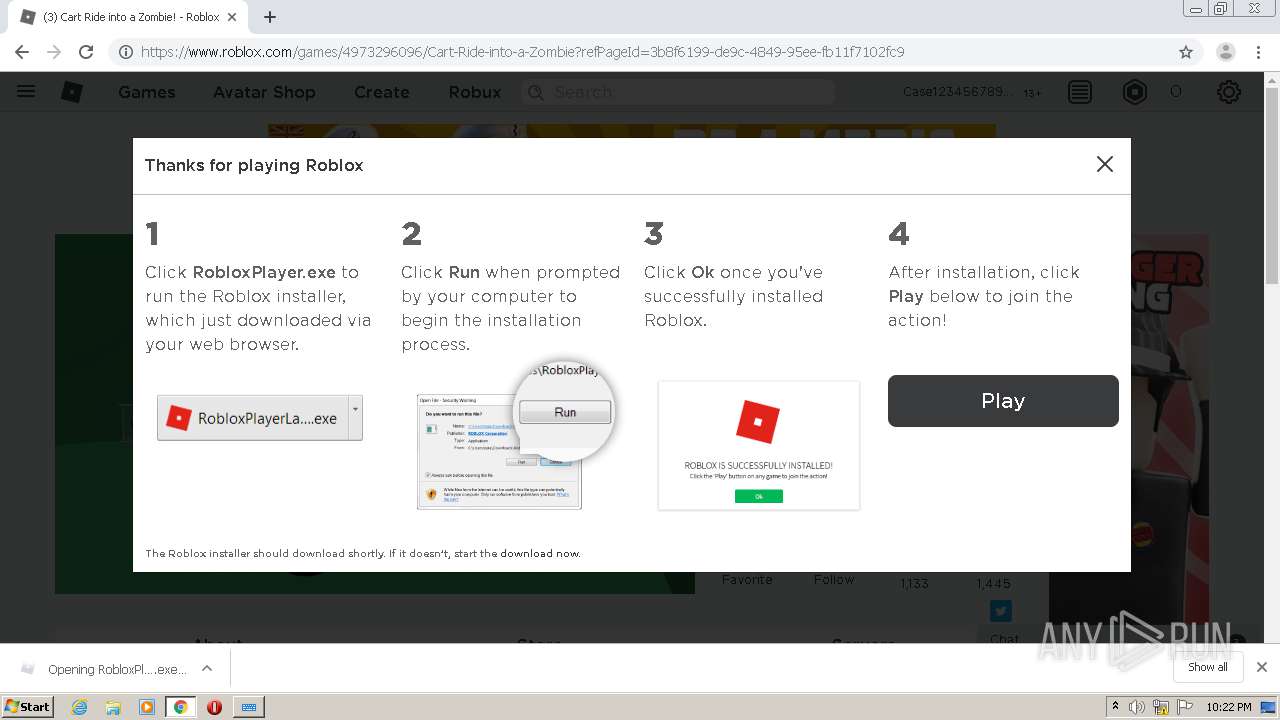Image resolution: width=1280 pixels, height=720 pixels.
Task: Click the Action Center flag tray icon
Action: pyautogui.click(x=1185, y=707)
